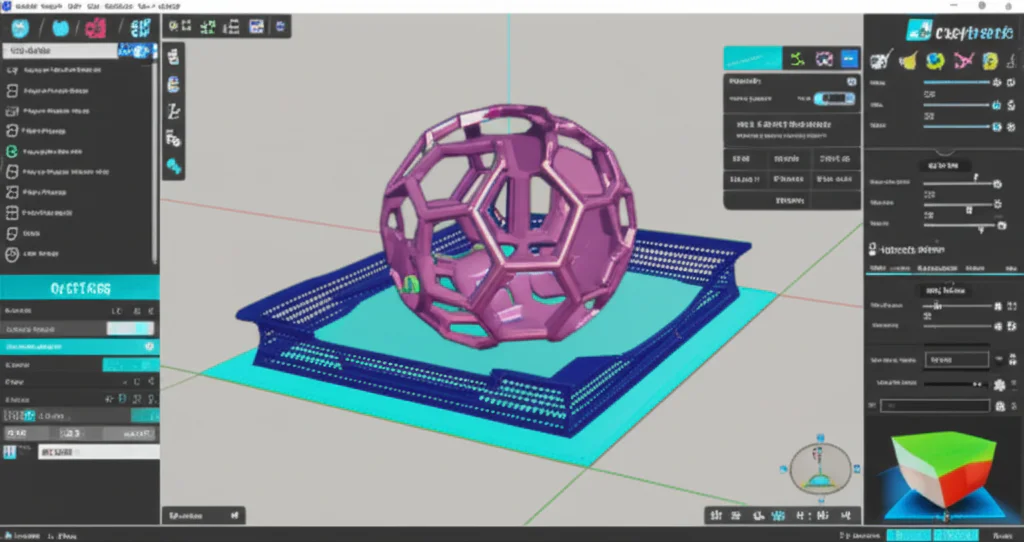Click the small icon at floating panel title's right
This screenshot has width=1024, height=542.
tap(851, 82)
